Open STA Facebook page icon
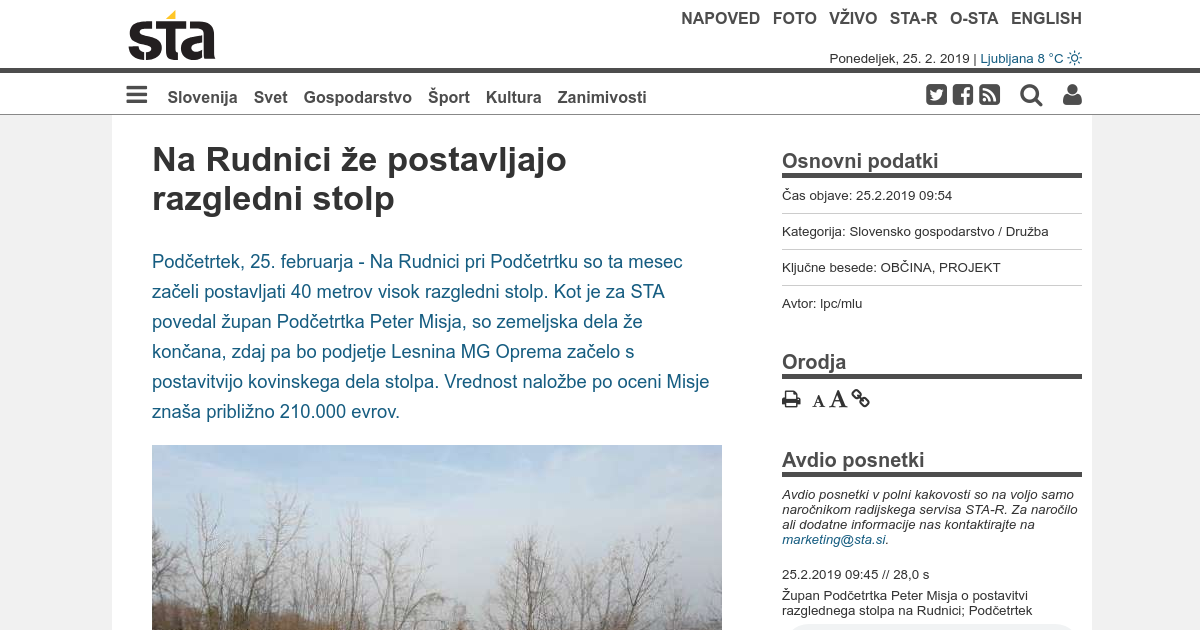Screen dimensions: 1200x630 [x=963, y=95]
